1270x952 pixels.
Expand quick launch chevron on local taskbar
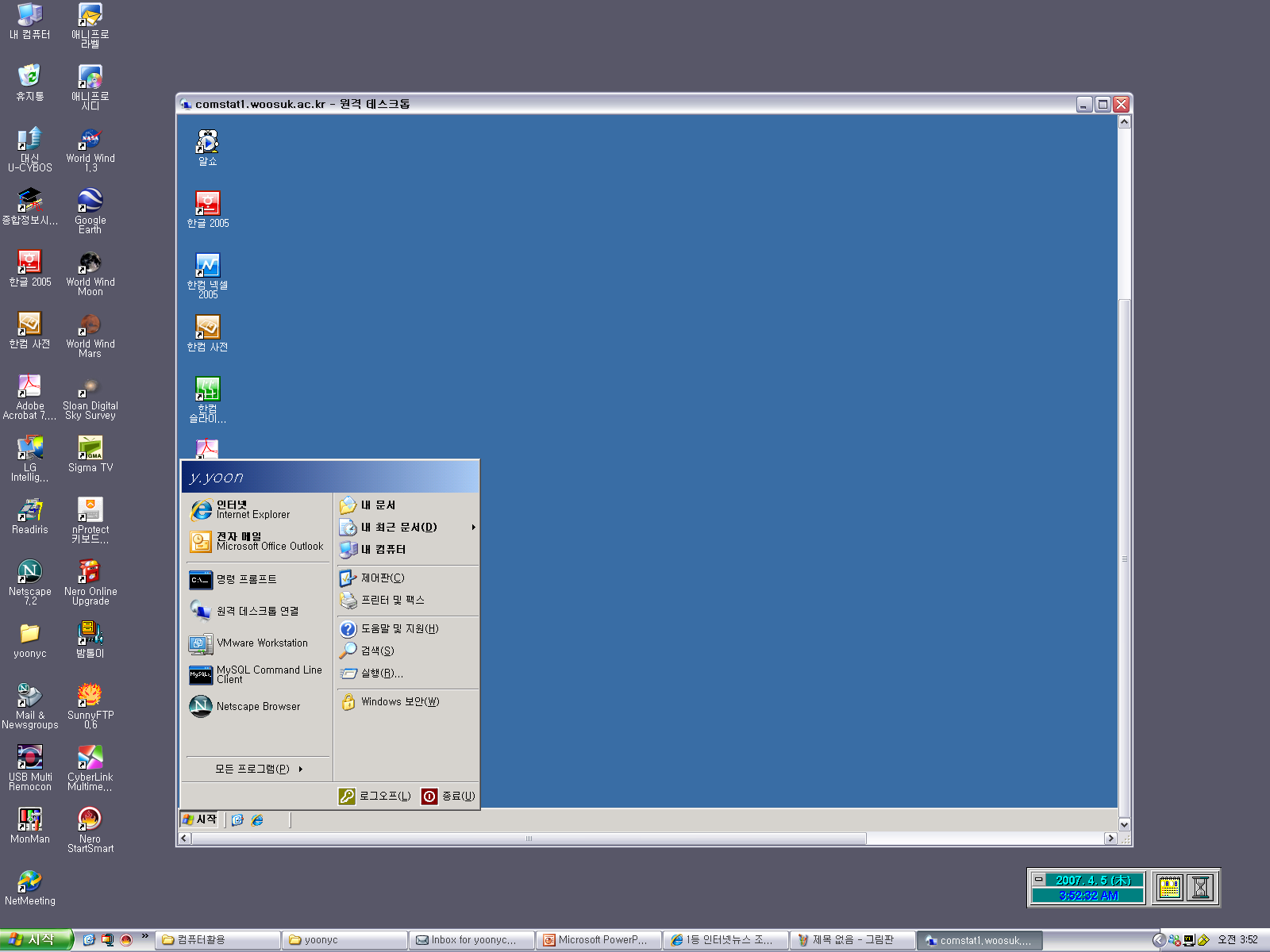click(145, 936)
